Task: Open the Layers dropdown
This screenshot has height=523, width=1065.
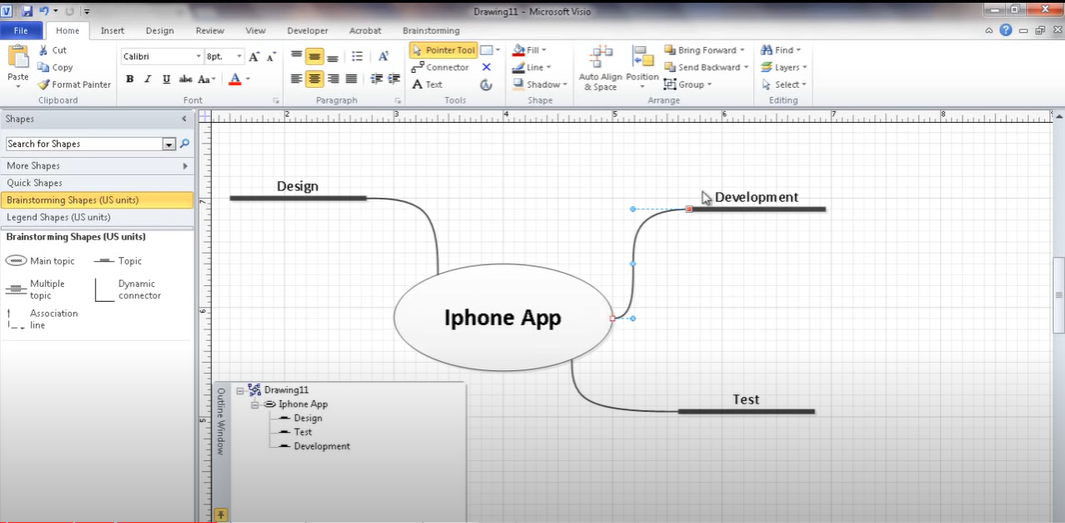Action: click(x=783, y=67)
